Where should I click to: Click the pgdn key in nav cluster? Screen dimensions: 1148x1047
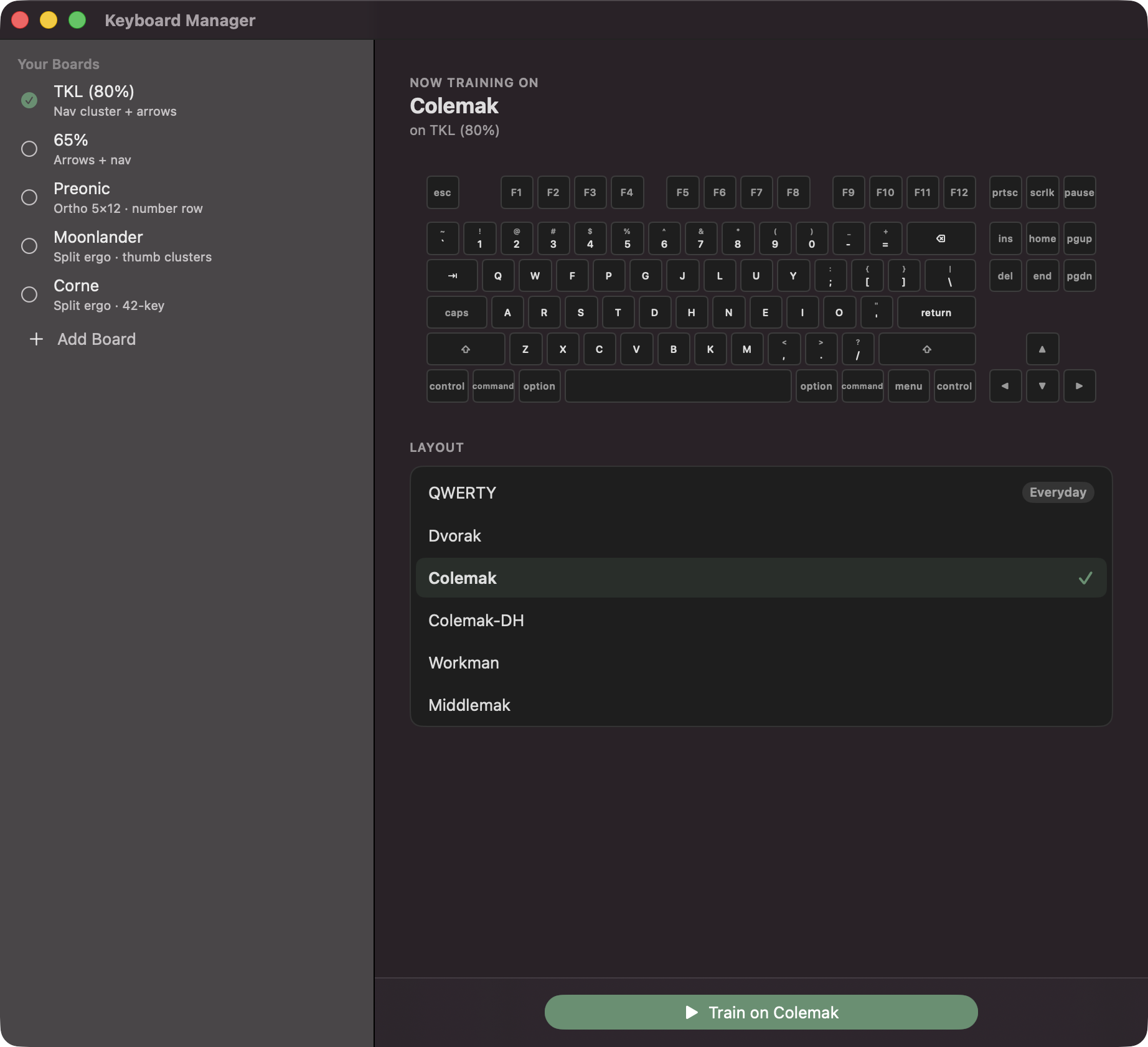click(1080, 276)
